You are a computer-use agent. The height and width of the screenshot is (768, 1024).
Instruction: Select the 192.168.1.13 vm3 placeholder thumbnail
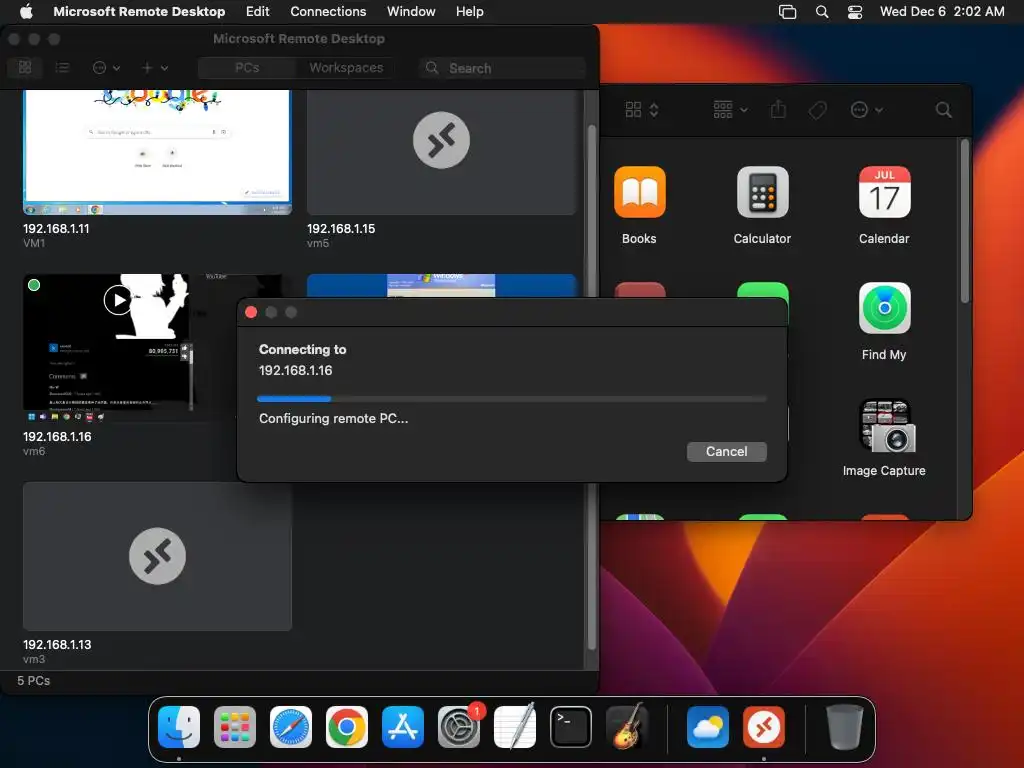[x=157, y=556]
